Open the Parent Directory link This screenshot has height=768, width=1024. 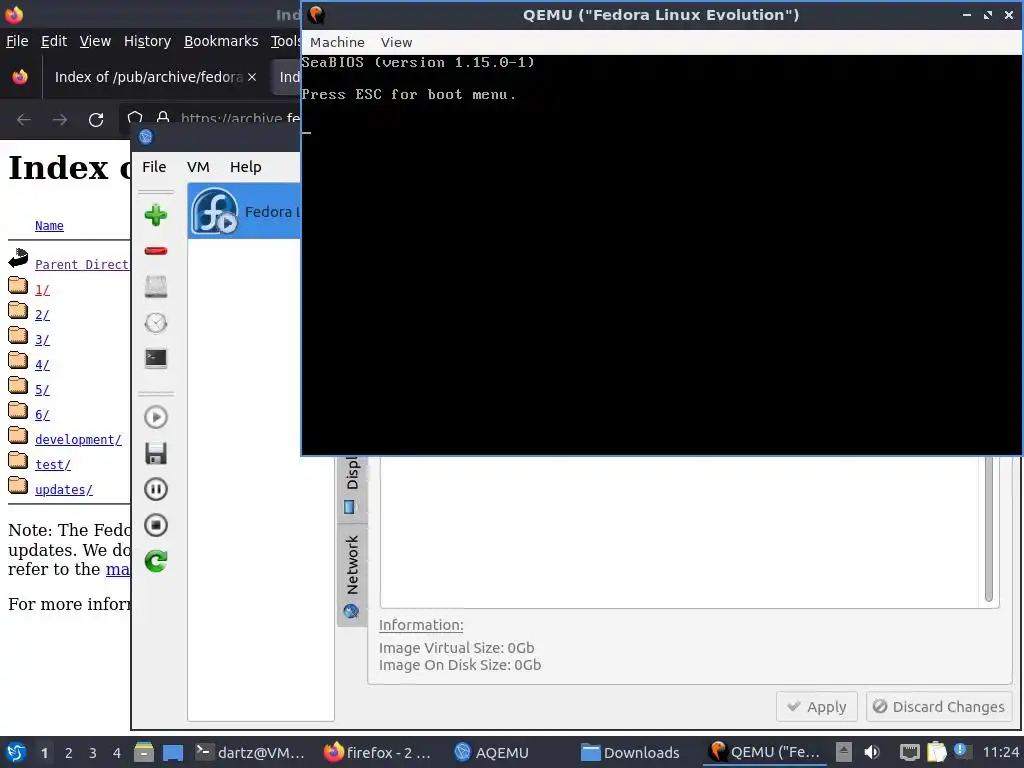pyautogui.click(x=81, y=264)
